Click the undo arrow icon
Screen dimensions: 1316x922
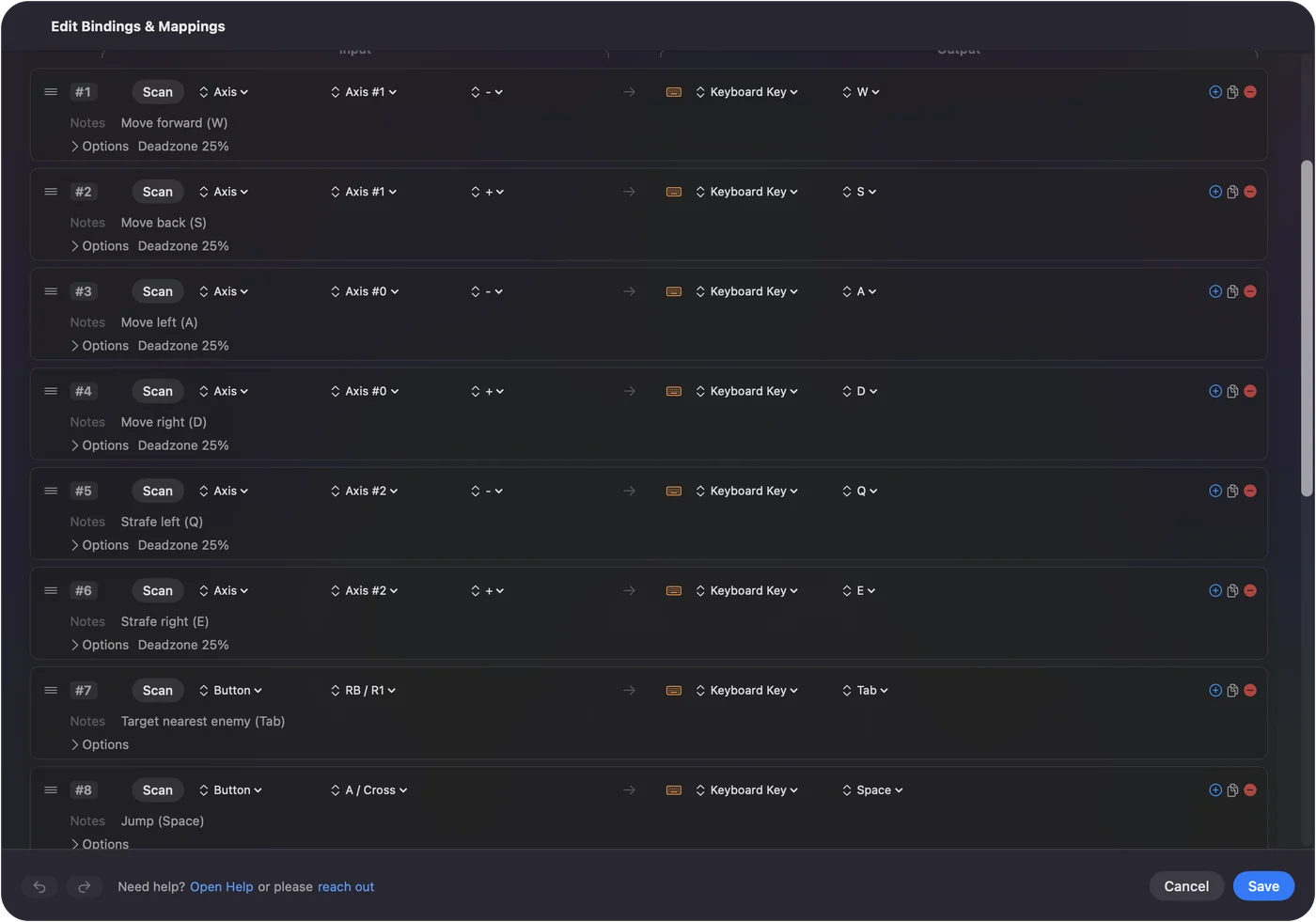click(39, 886)
